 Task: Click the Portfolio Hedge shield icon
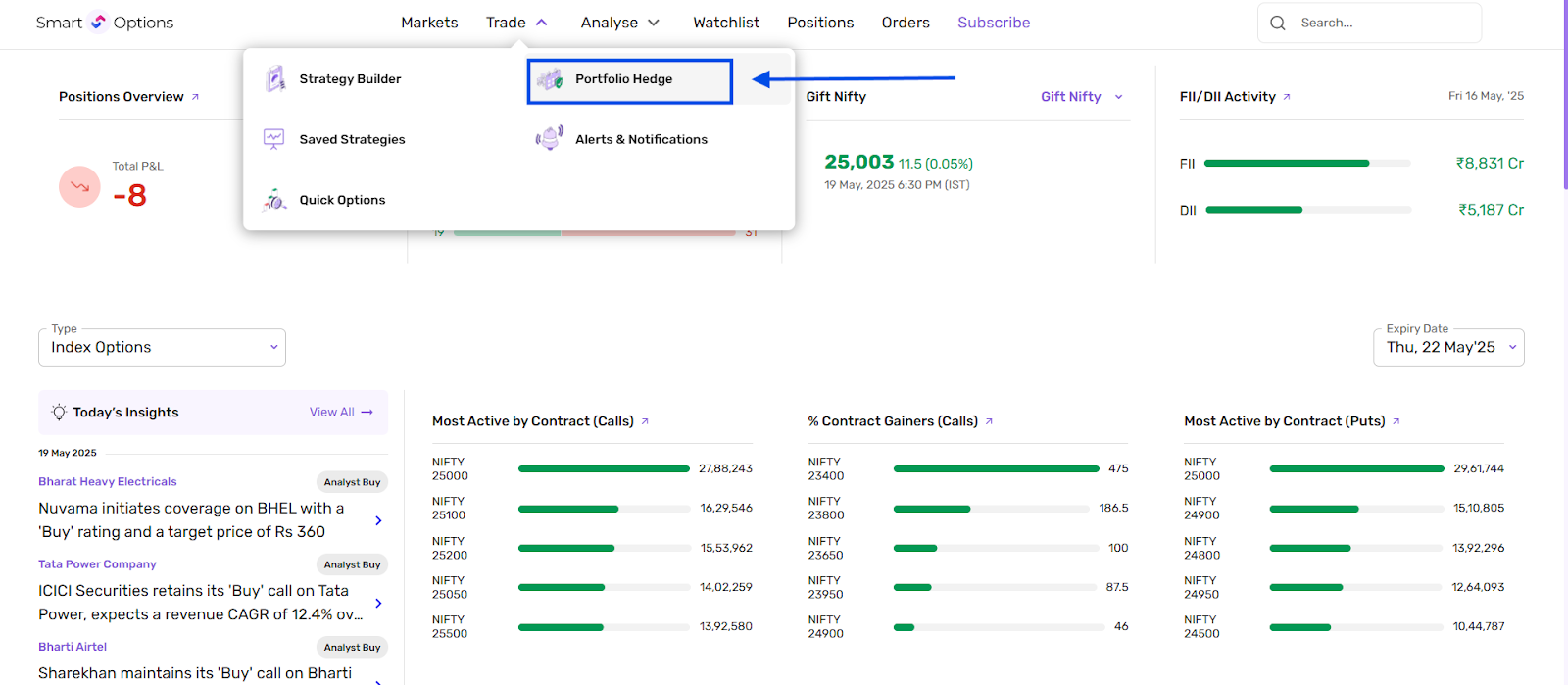click(550, 79)
